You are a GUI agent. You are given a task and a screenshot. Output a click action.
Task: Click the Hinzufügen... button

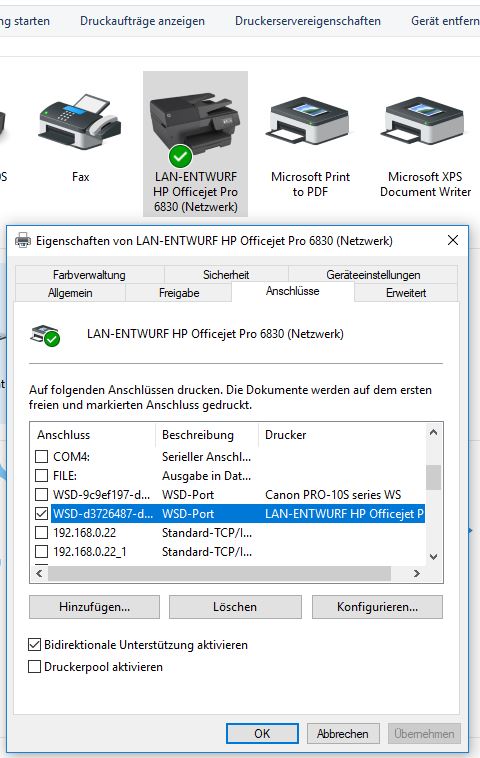point(94,607)
